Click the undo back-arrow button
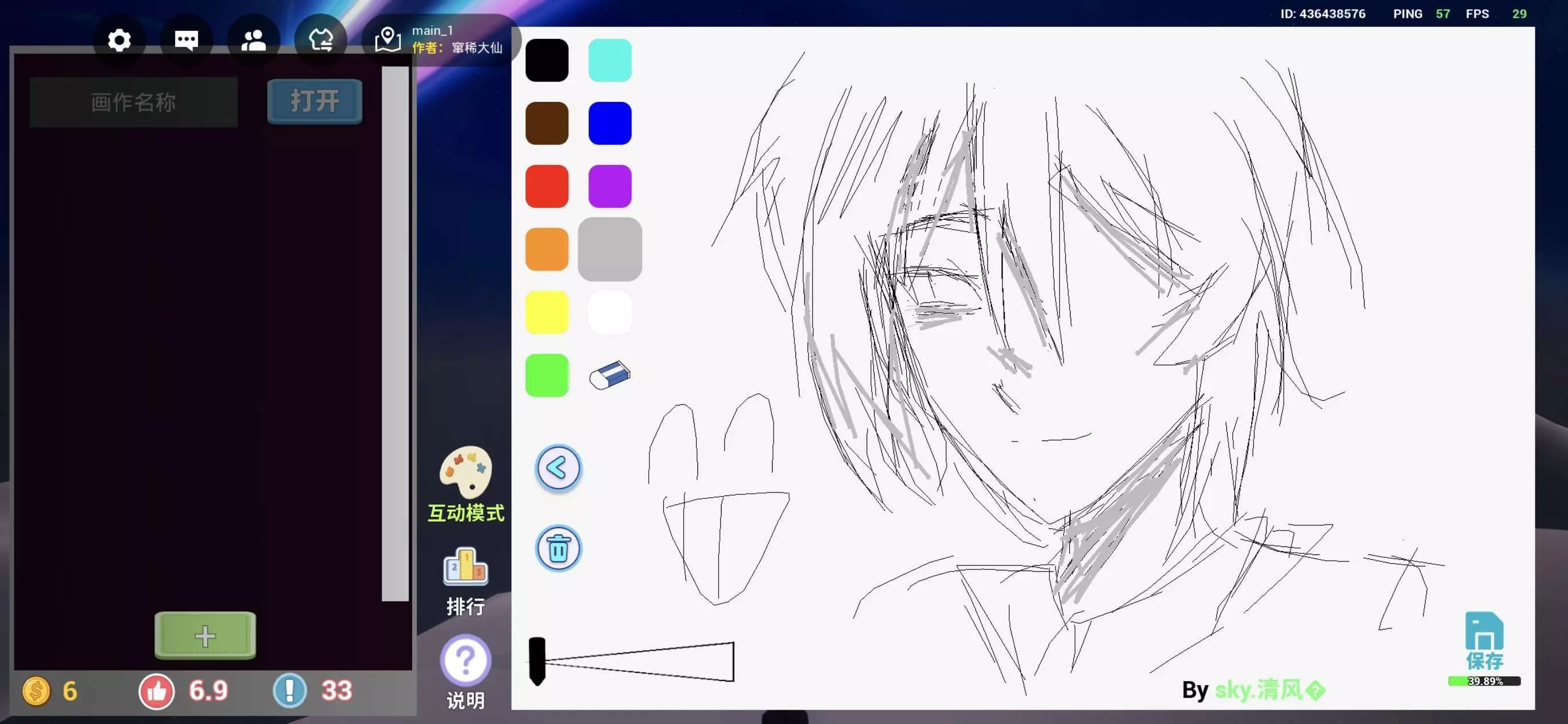Screen dimensions: 1568x724 point(558,469)
